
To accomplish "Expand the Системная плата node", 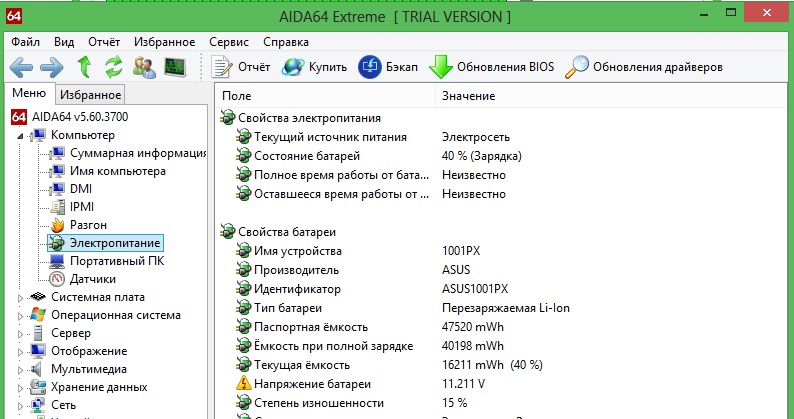I will (20, 298).
